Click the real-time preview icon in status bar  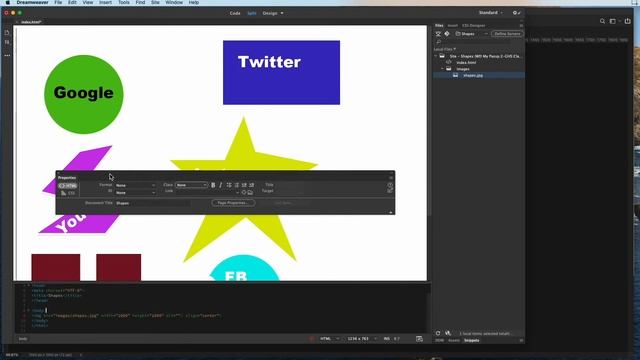point(419,339)
